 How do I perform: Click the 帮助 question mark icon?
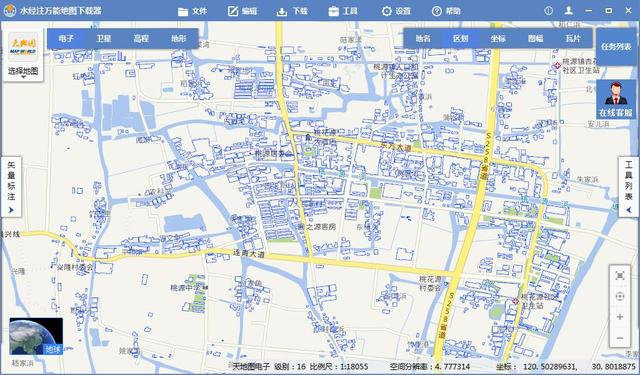[437, 11]
